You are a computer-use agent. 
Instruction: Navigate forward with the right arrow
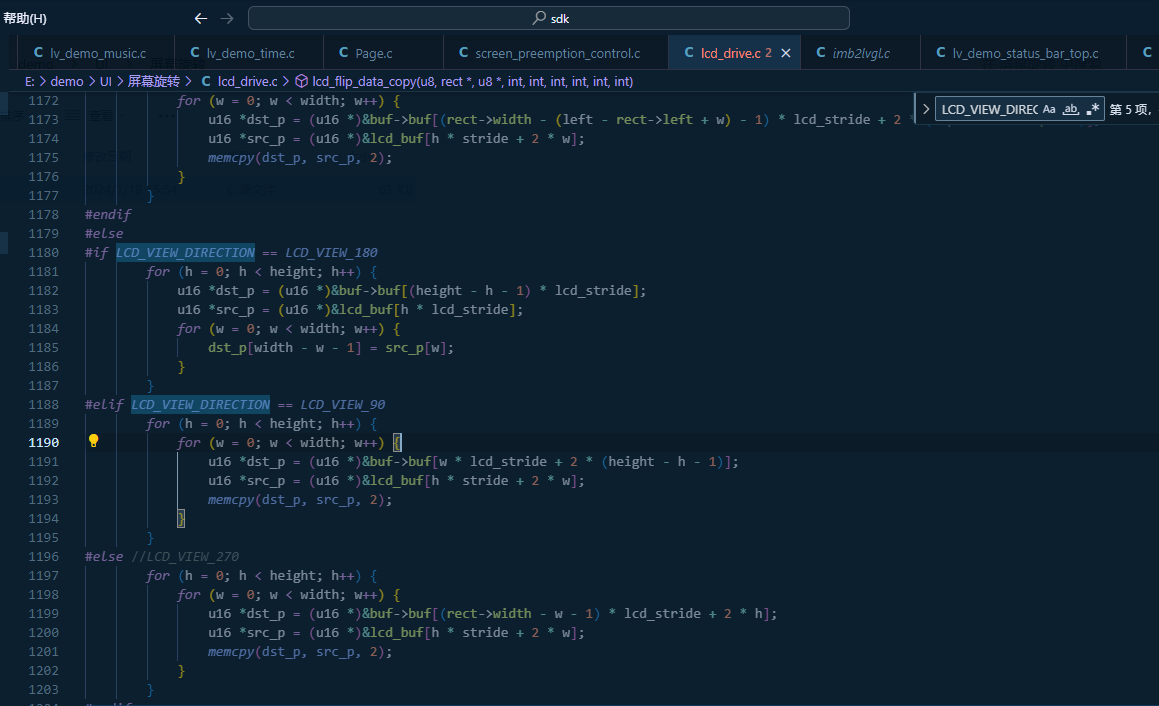[x=227, y=18]
